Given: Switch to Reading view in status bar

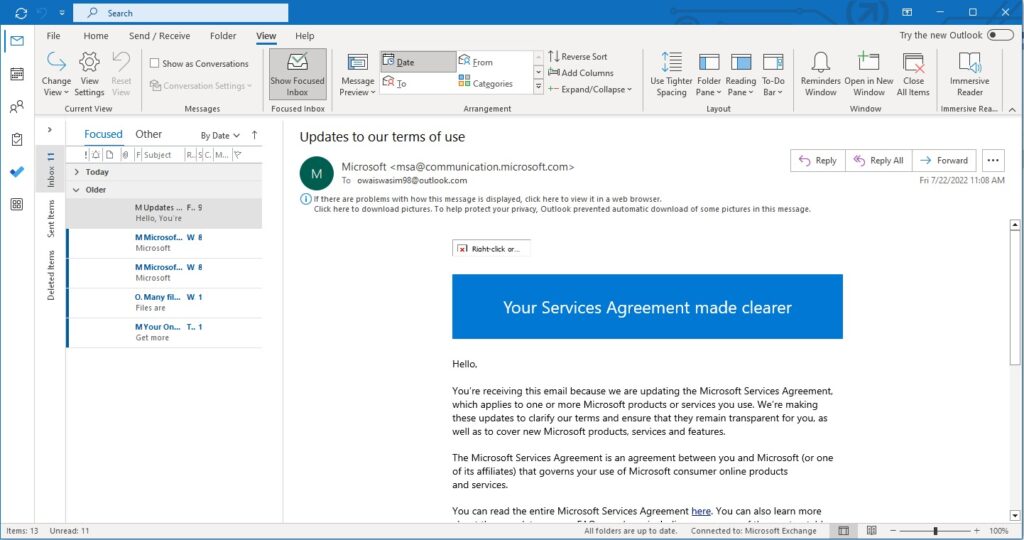Looking at the screenshot, I should click(x=871, y=531).
